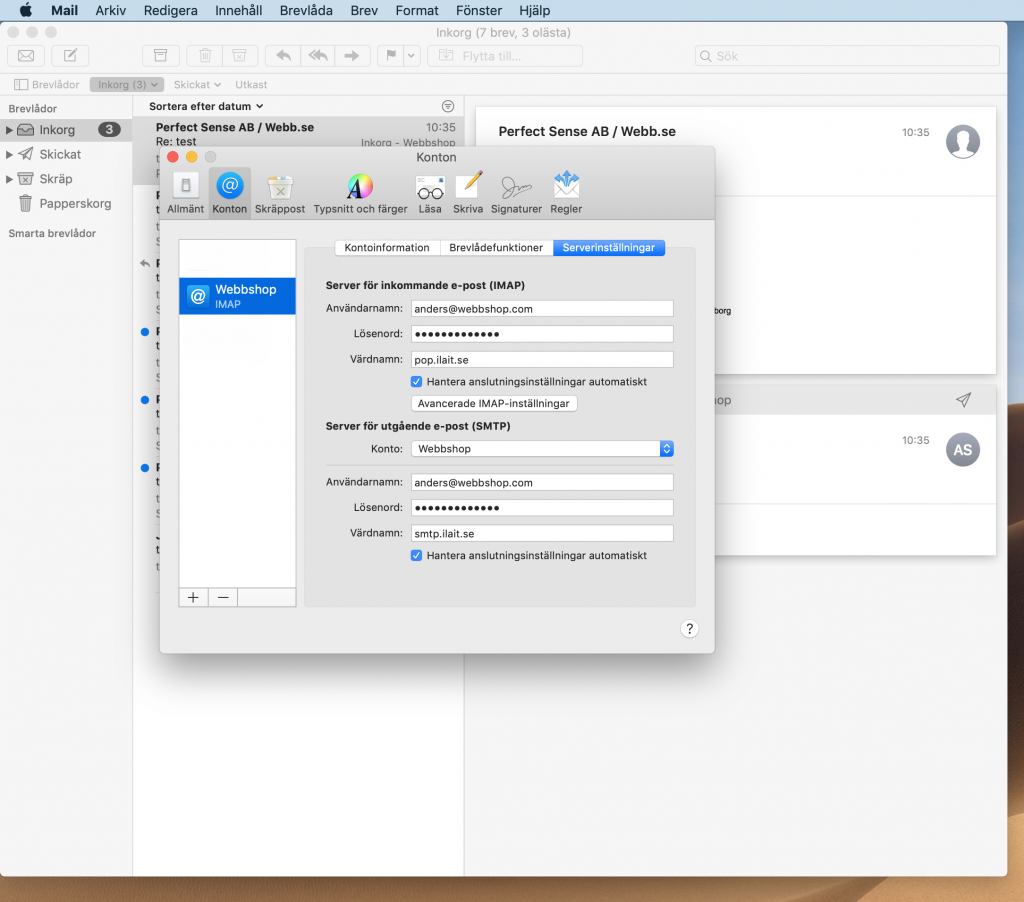Image resolution: width=1024 pixels, height=902 pixels.
Task: Open the Arkiv menu
Action: [x=110, y=10]
